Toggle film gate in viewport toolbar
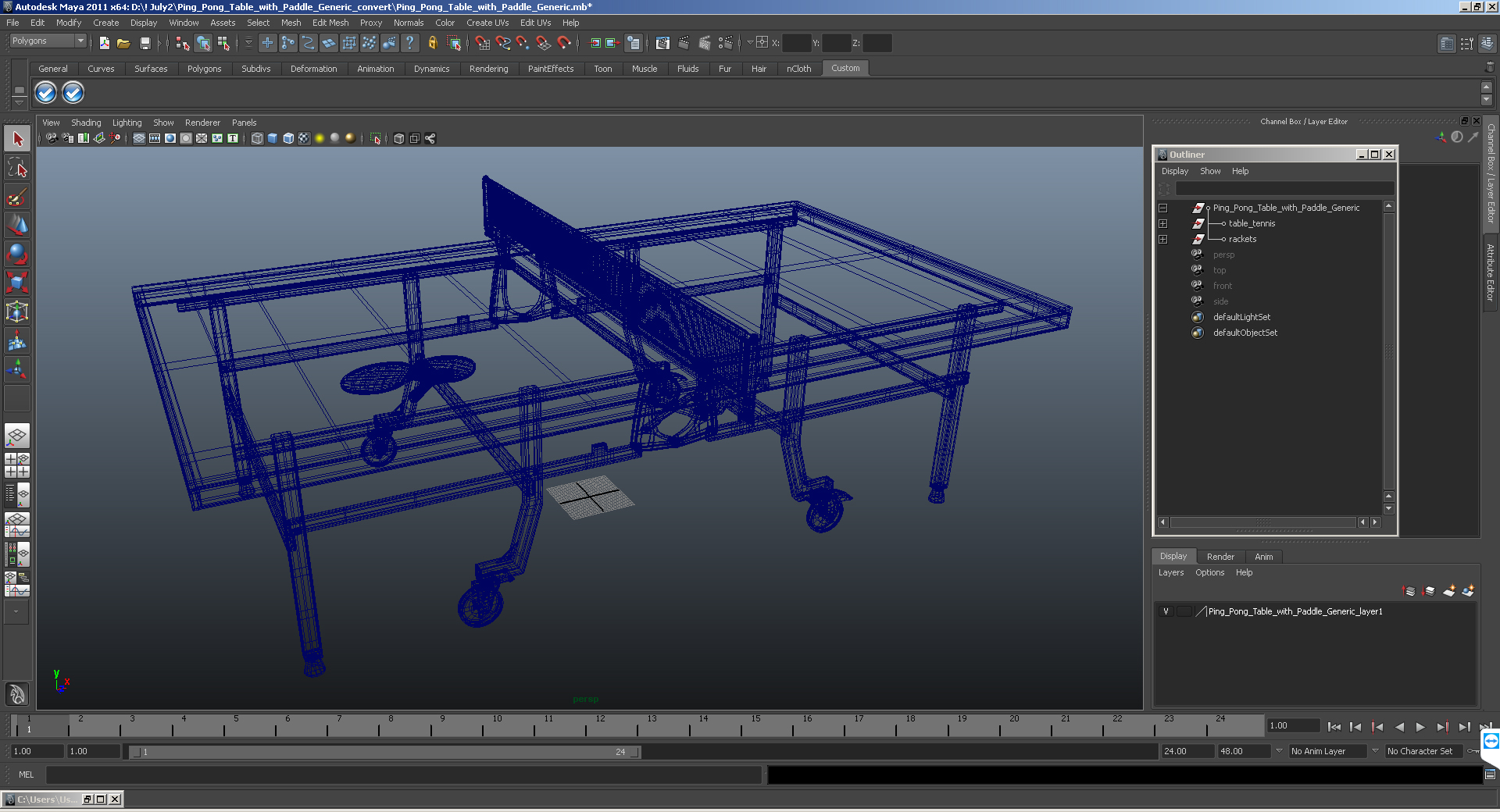This screenshot has width=1500, height=812. pos(155,138)
